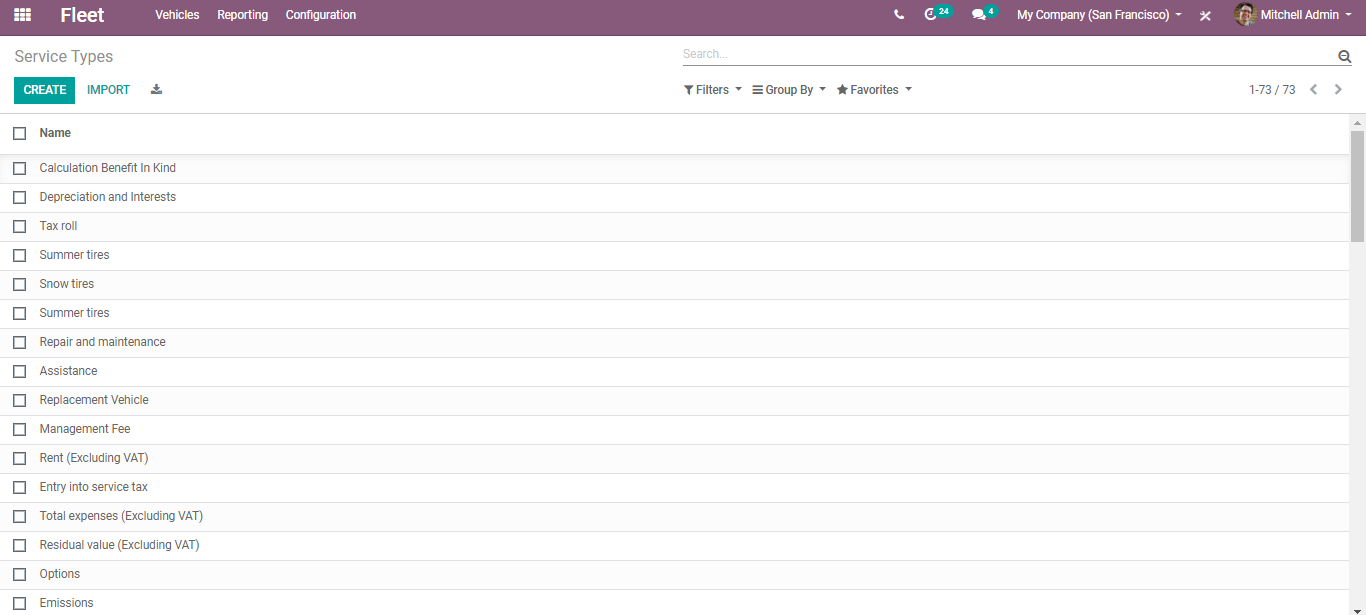This screenshot has width=1366, height=615.
Task: Open the Favorites dropdown
Action: tap(874, 90)
